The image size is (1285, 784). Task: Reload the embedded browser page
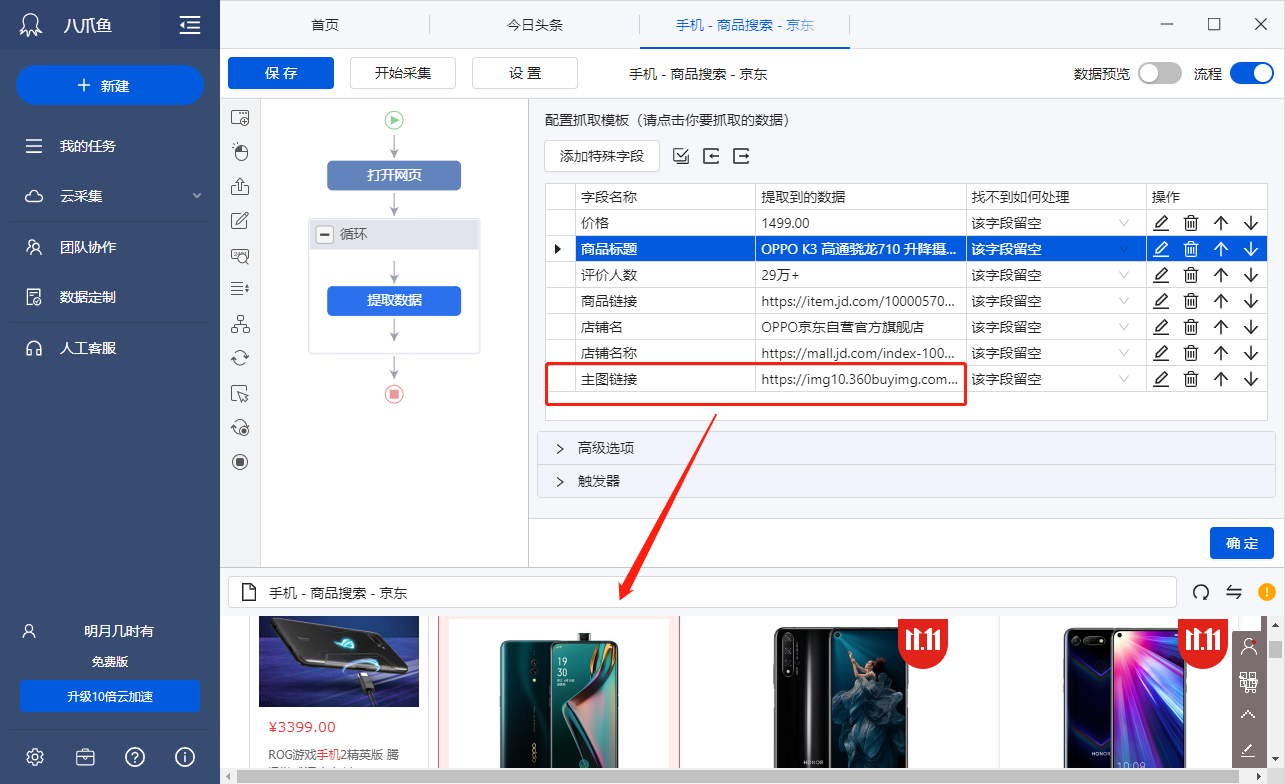[x=1201, y=593]
